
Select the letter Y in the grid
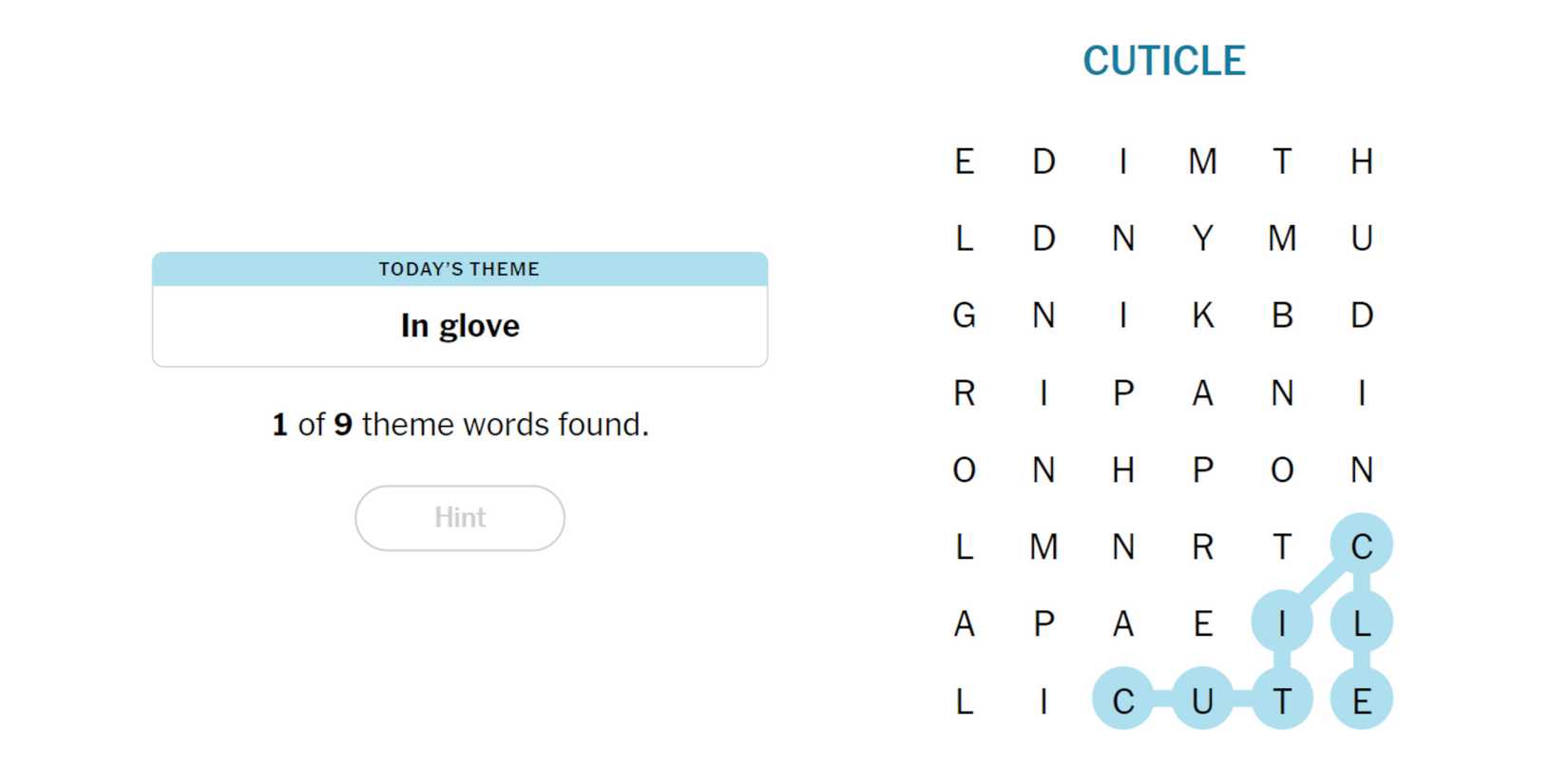tap(1202, 239)
